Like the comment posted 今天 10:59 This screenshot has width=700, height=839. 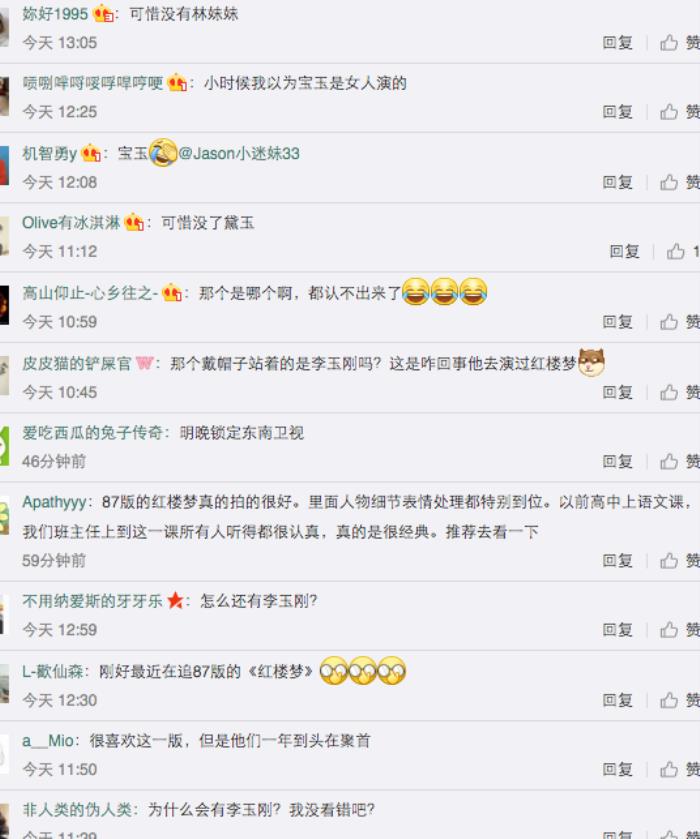point(680,322)
